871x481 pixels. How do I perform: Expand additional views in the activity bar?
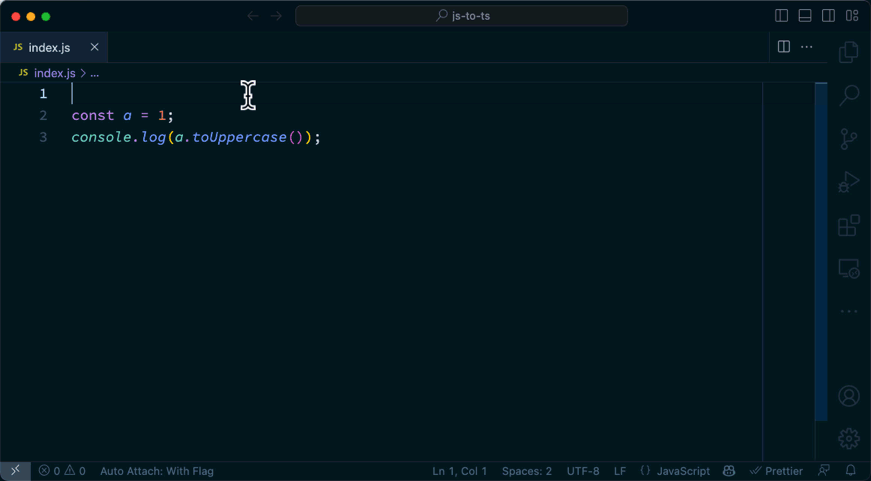pyautogui.click(x=849, y=312)
